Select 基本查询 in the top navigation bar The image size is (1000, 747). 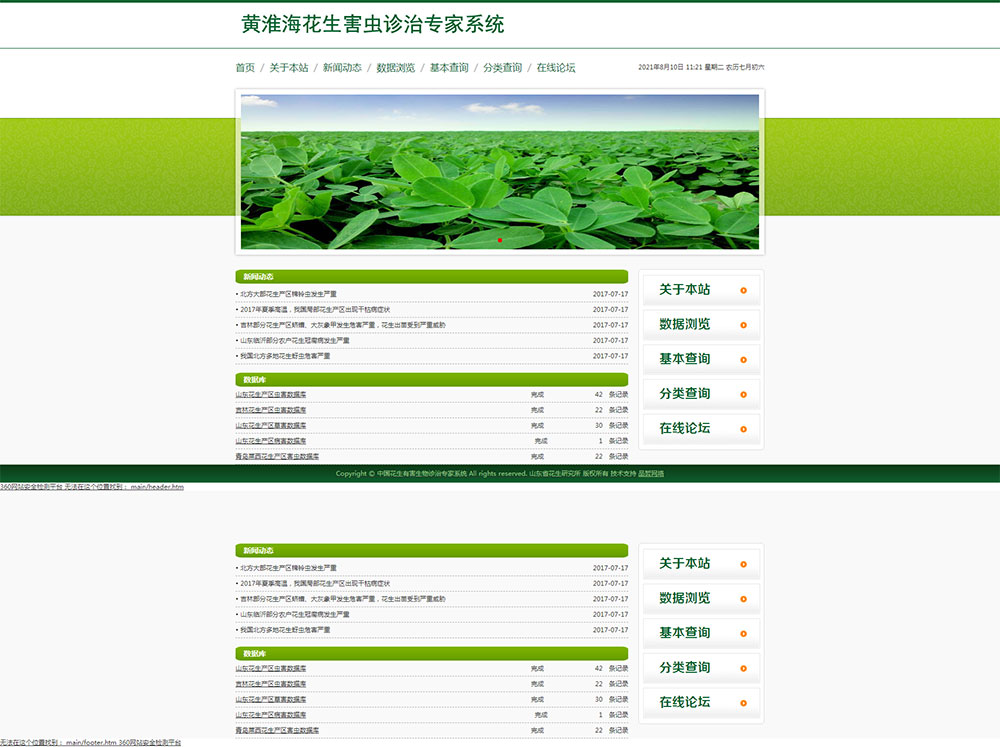click(x=449, y=68)
